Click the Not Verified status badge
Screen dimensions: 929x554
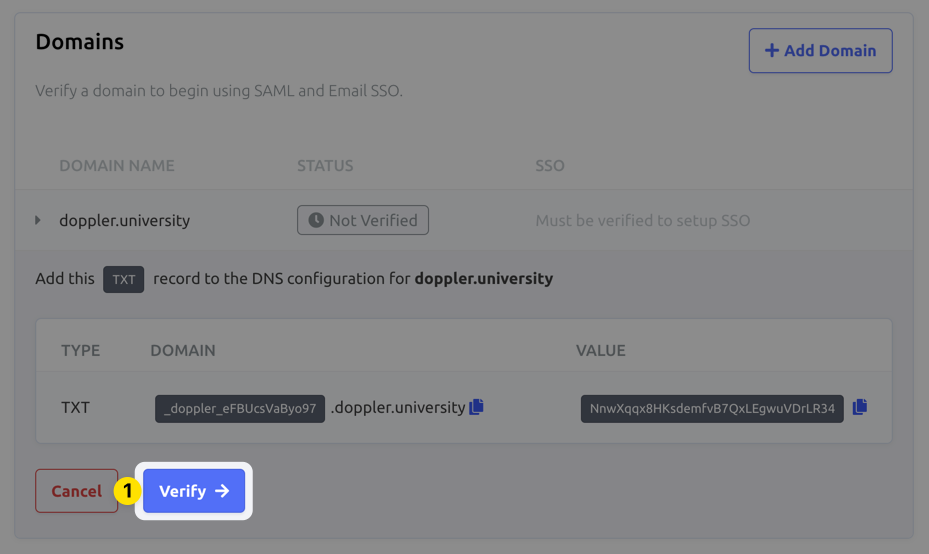click(363, 220)
